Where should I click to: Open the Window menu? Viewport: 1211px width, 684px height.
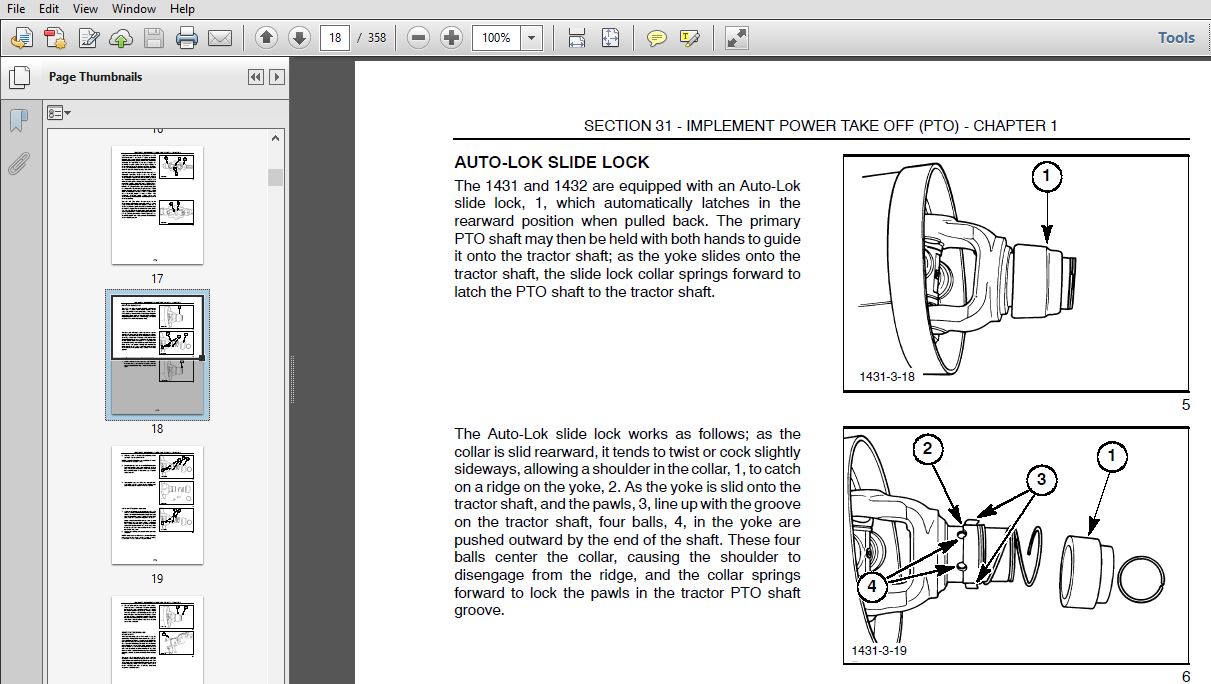tap(133, 9)
